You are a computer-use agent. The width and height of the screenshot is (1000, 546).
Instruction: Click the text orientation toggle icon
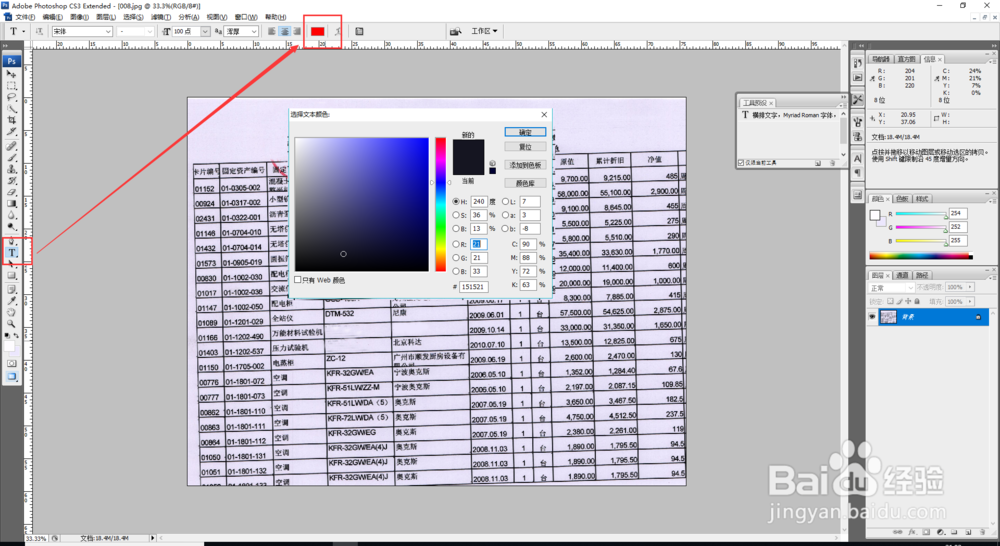(40, 31)
